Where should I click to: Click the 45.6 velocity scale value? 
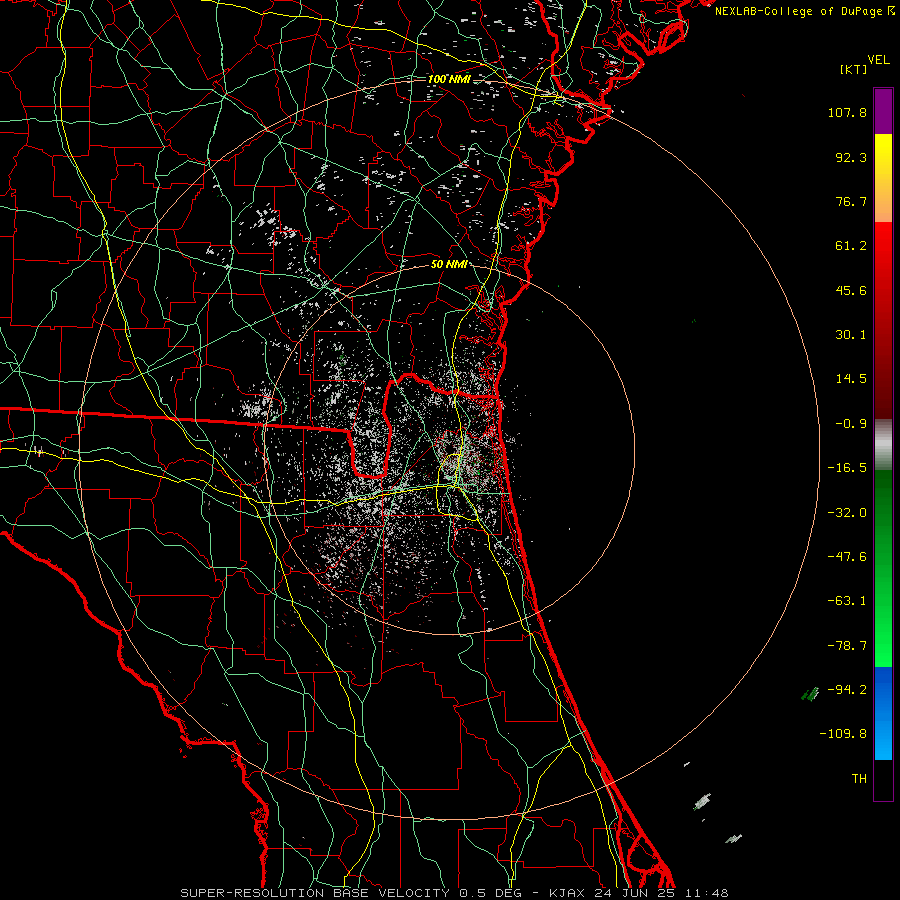[851, 290]
